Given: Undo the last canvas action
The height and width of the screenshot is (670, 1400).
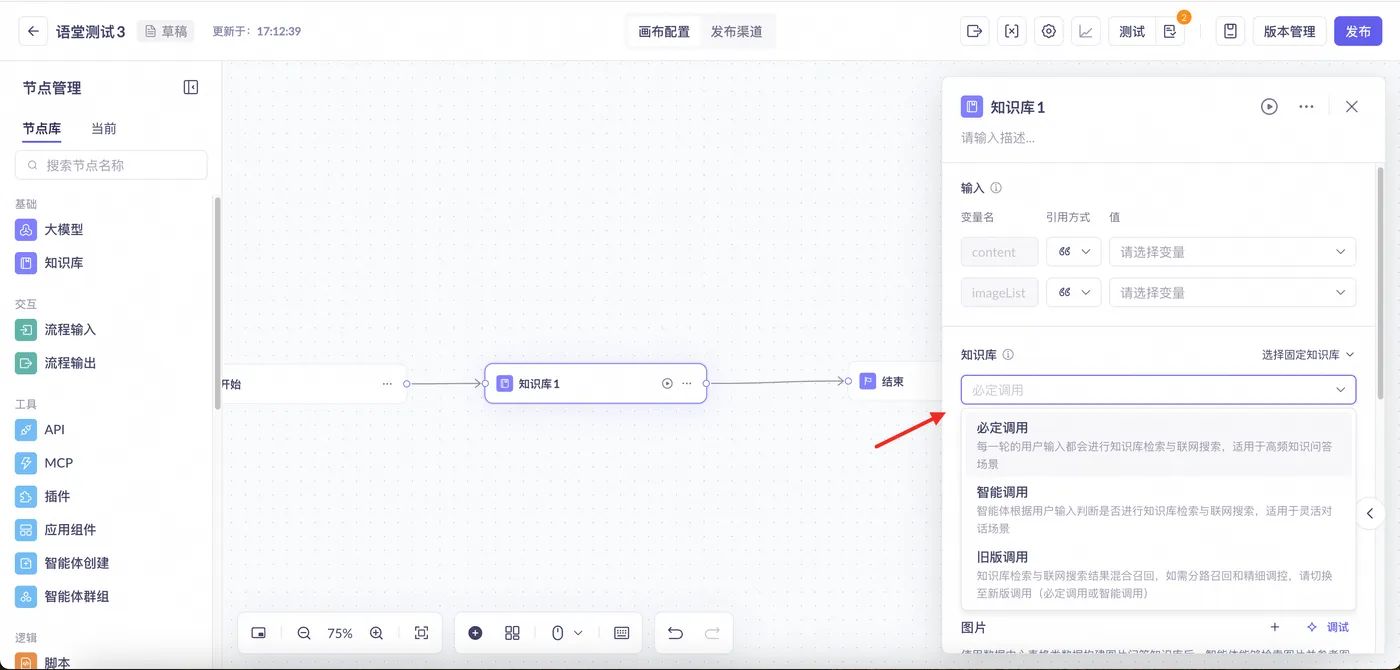Looking at the screenshot, I should tap(675, 633).
